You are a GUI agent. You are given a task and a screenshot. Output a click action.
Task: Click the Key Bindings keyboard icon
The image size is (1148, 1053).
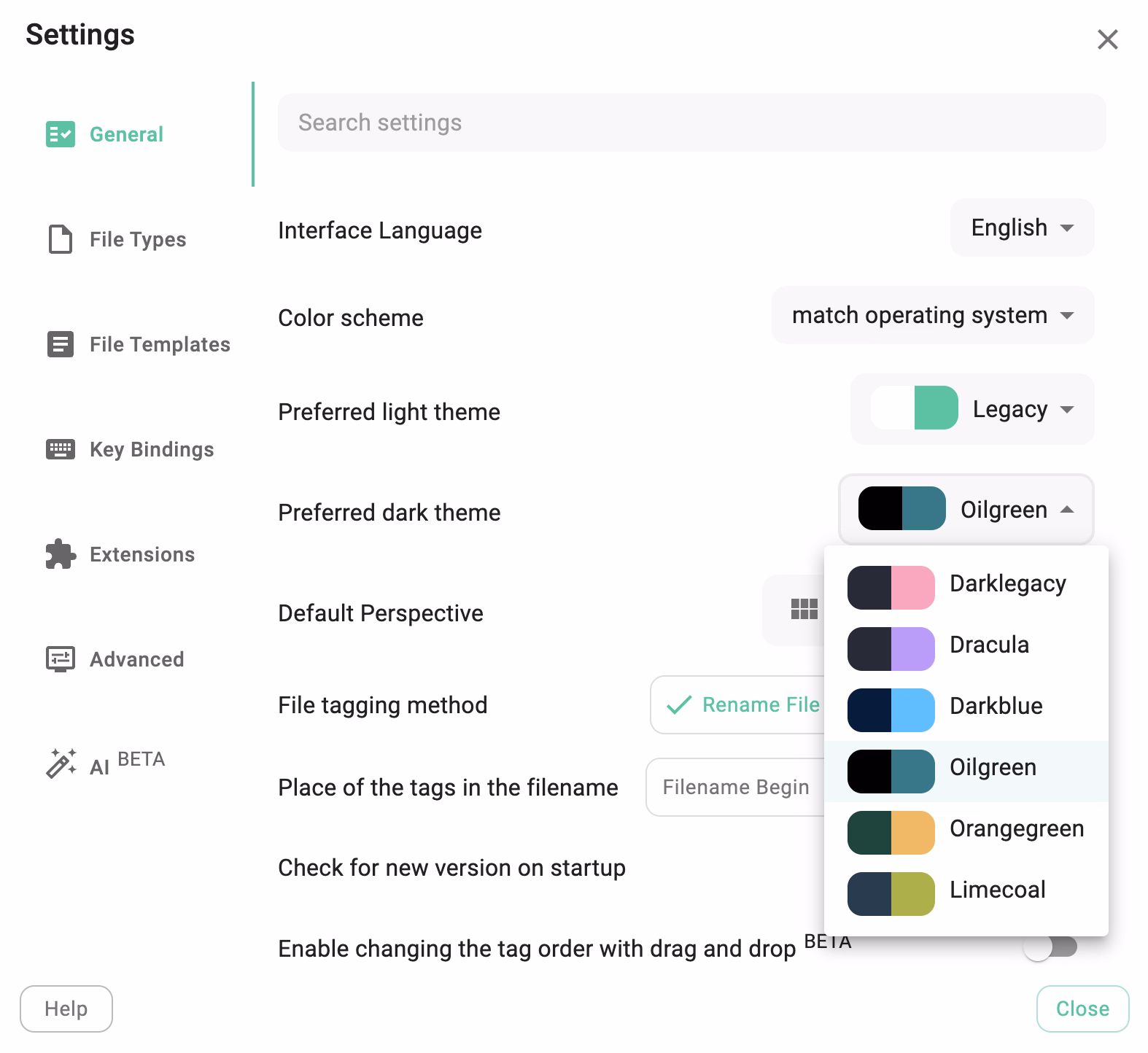pos(61,448)
